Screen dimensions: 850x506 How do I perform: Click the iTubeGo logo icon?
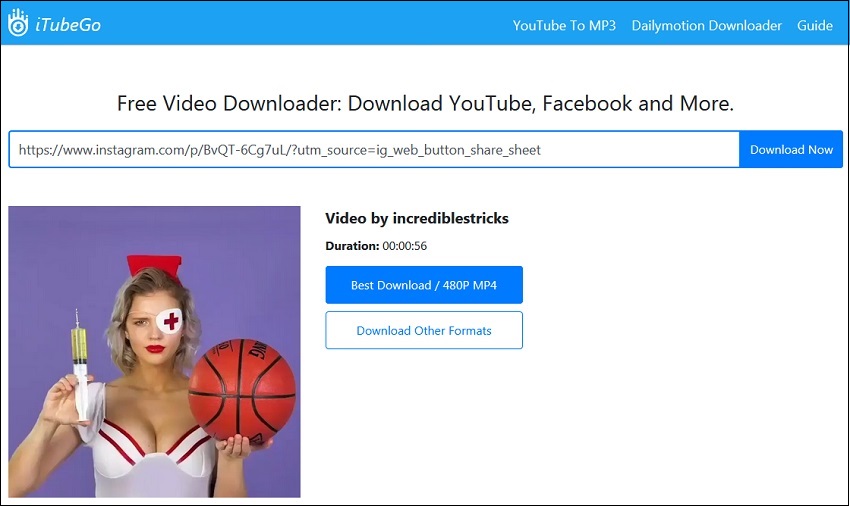18,23
